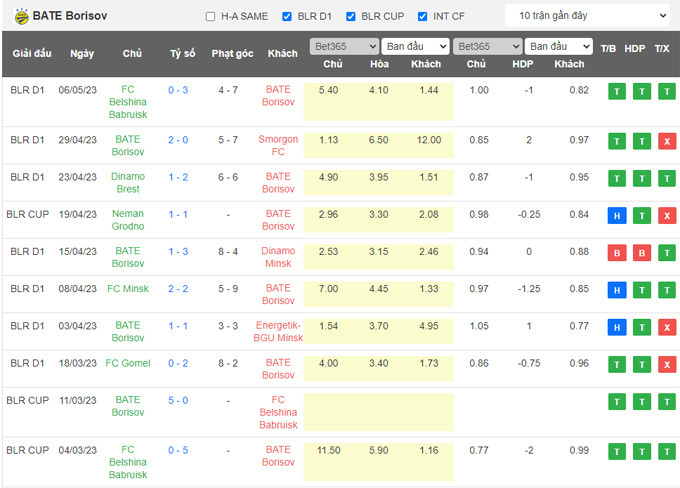Image resolution: width=680 pixels, height=488 pixels.
Task: Expand the first Bet365 bookmaker dropdown
Action: [x=344, y=47]
